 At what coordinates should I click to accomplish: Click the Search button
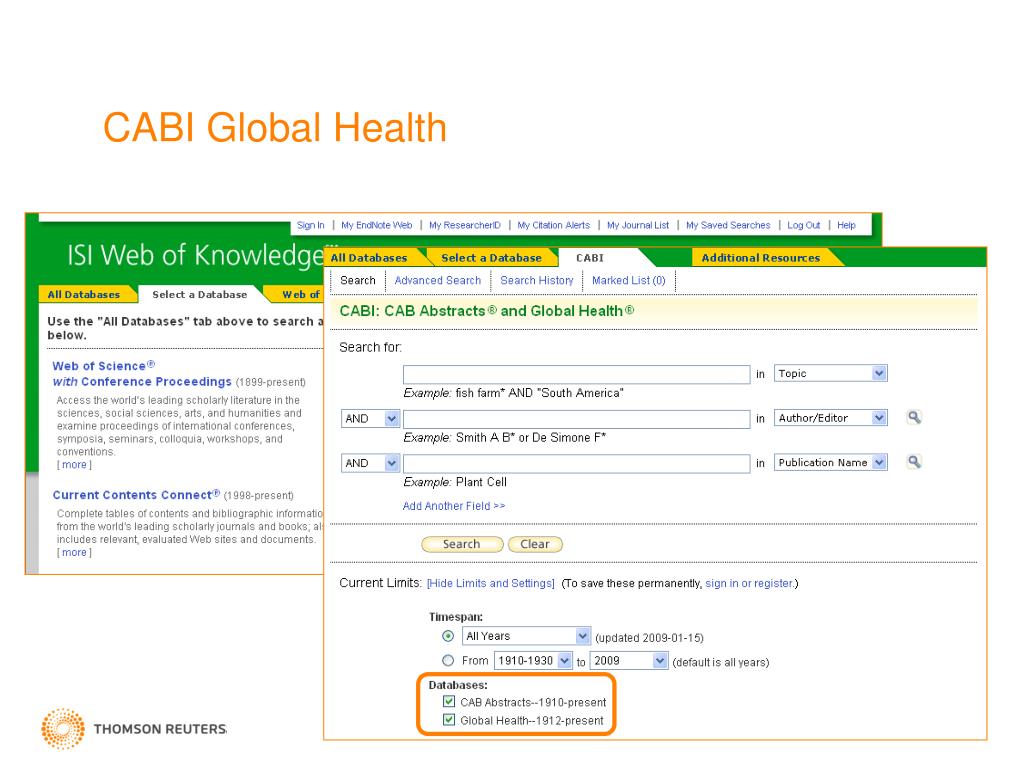click(462, 544)
